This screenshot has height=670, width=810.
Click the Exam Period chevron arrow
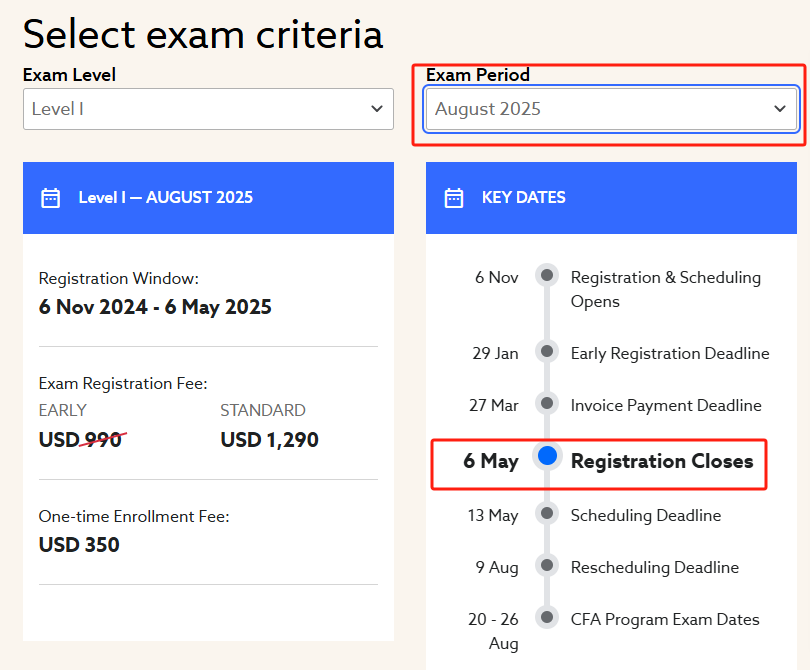pyautogui.click(x=780, y=109)
